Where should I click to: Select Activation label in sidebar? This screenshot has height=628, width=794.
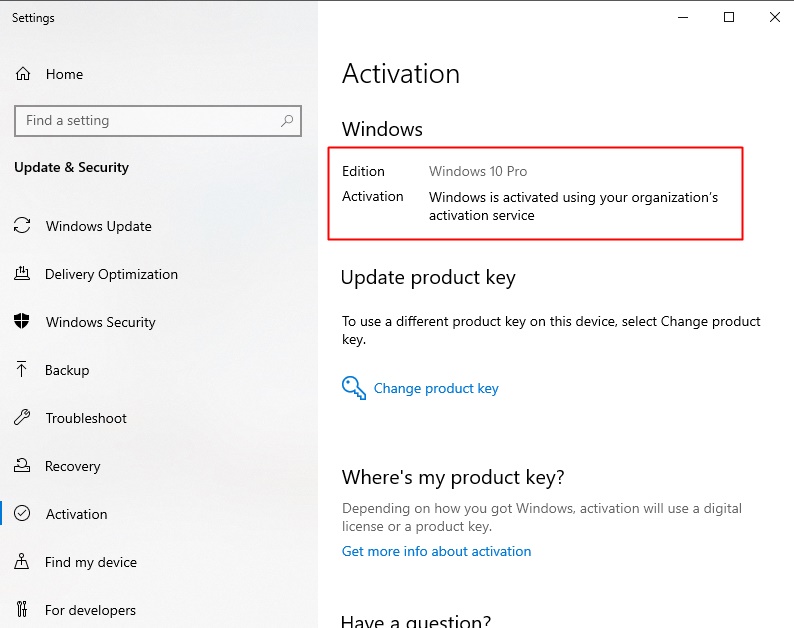point(76,514)
